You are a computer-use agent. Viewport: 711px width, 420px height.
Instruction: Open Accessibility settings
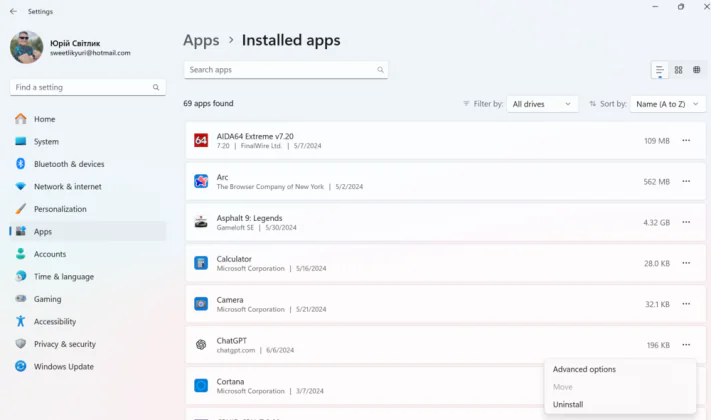[88, 322]
